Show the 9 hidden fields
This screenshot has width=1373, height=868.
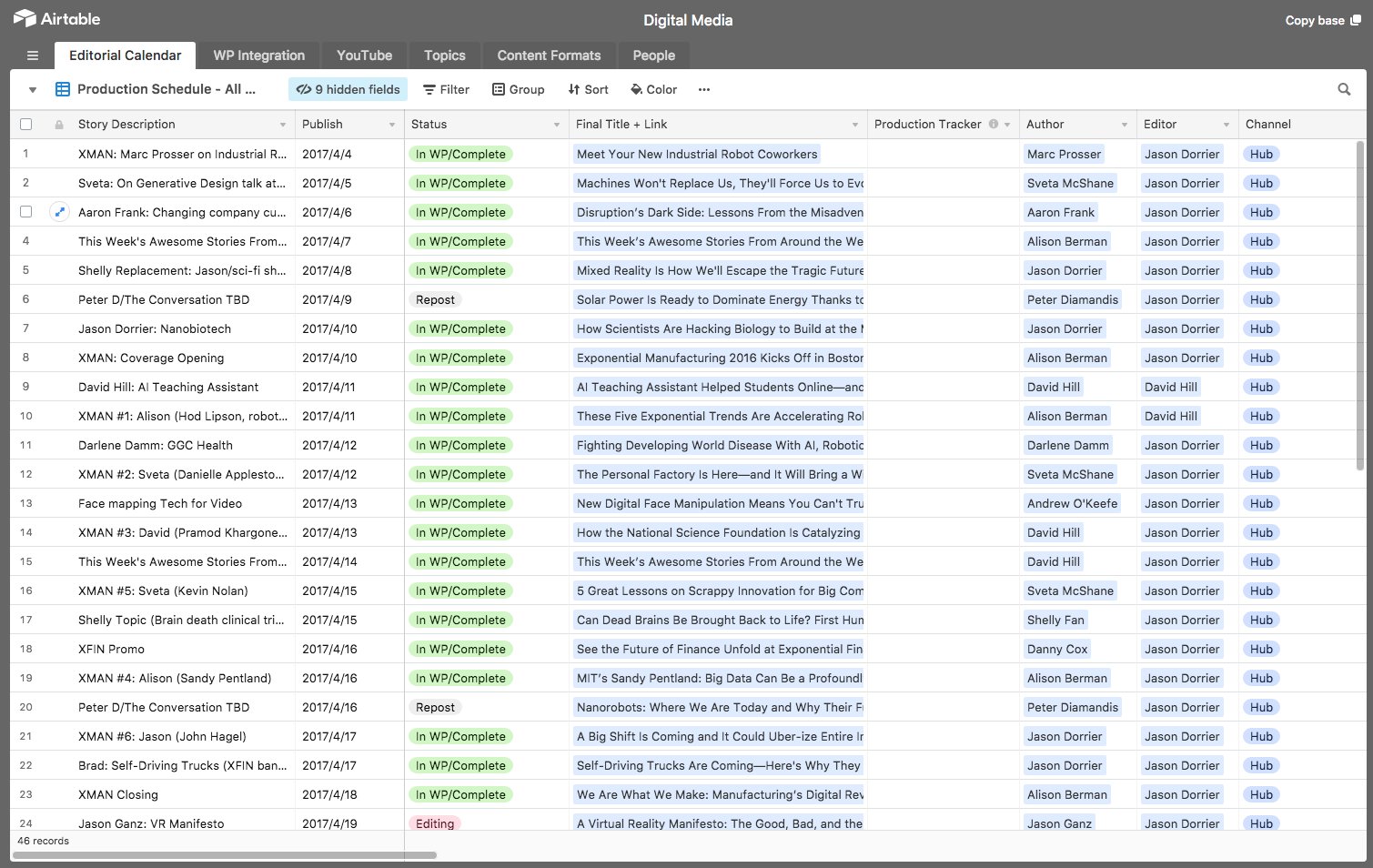point(348,89)
